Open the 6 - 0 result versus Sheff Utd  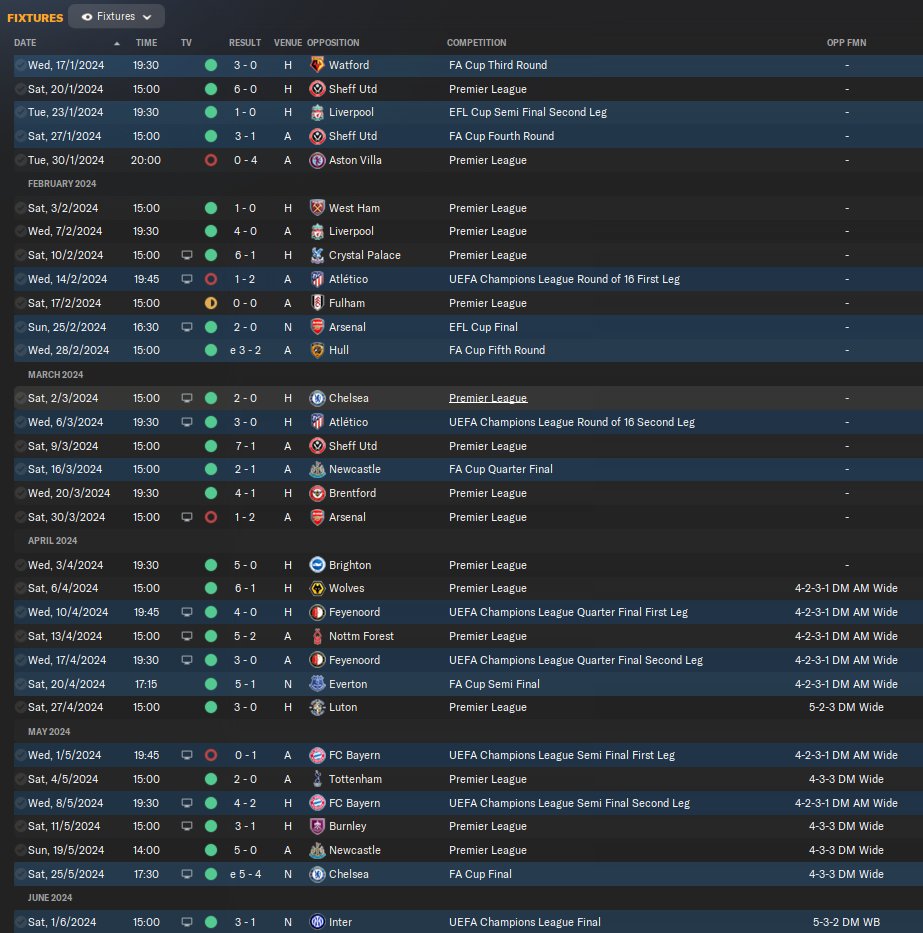click(245, 89)
